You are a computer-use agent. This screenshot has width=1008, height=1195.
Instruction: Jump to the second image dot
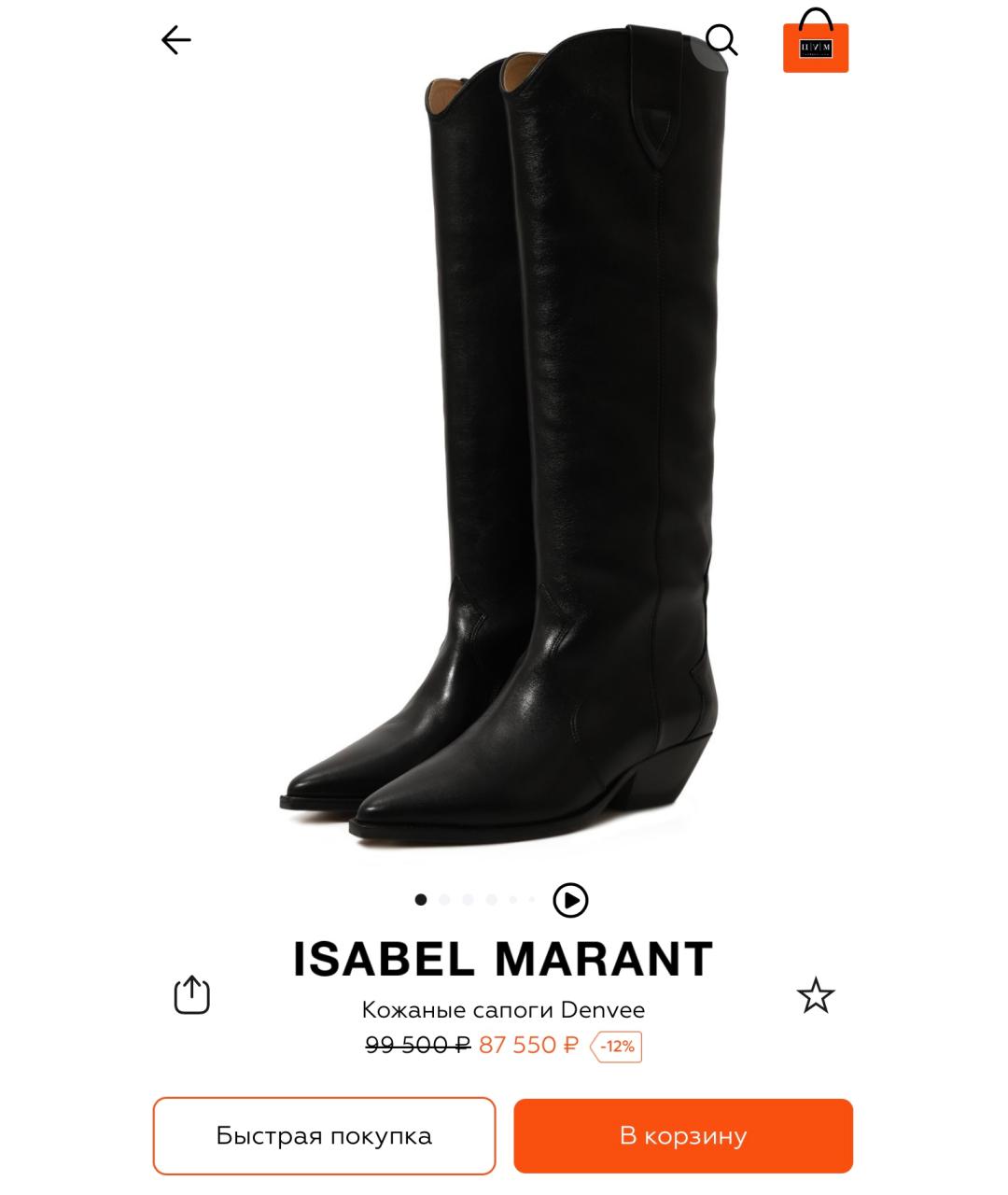(444, 900)
